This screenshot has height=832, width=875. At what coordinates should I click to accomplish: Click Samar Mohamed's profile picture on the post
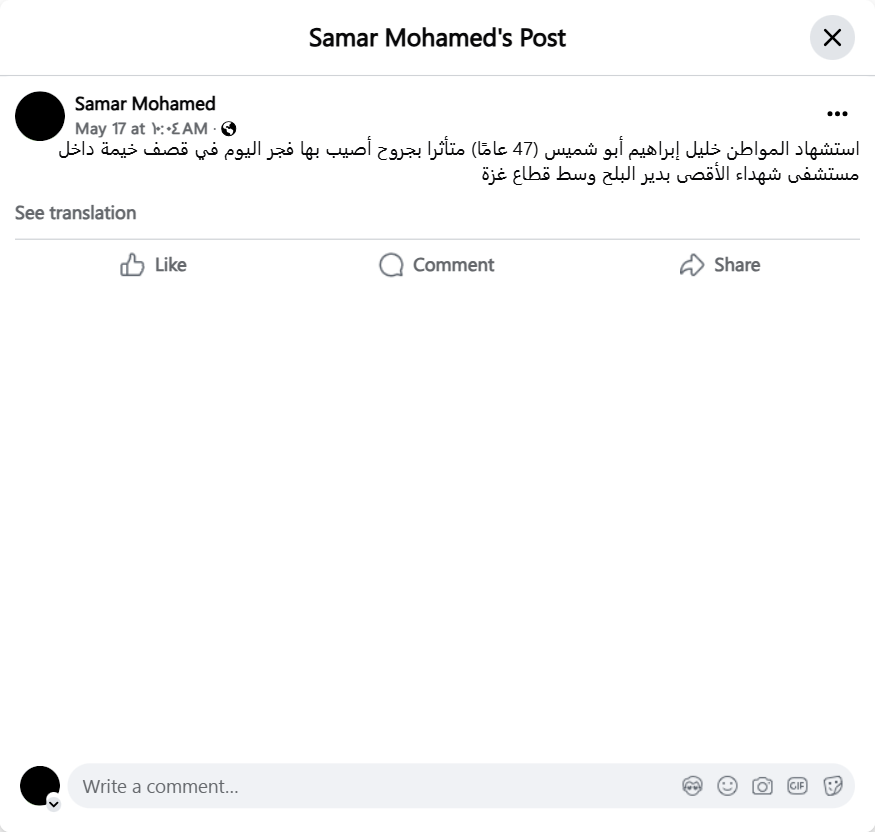point(40,116)
